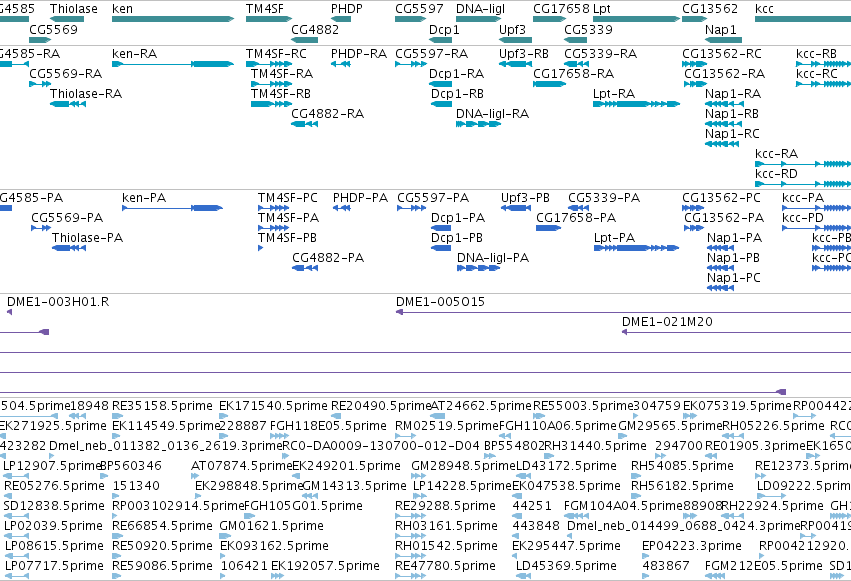Open the DME1-021M20 BAC label
The image size is (851, 581).
pos(667,322)
